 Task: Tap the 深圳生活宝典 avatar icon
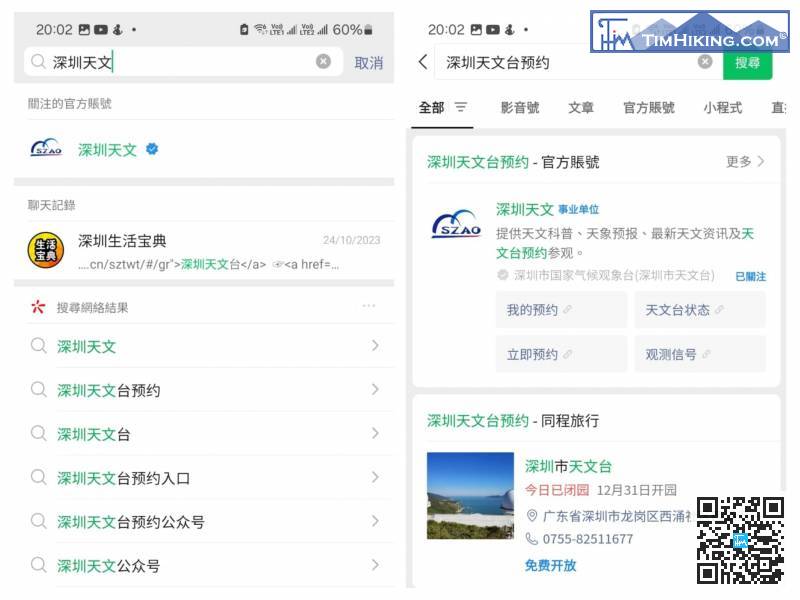[46, 250]
